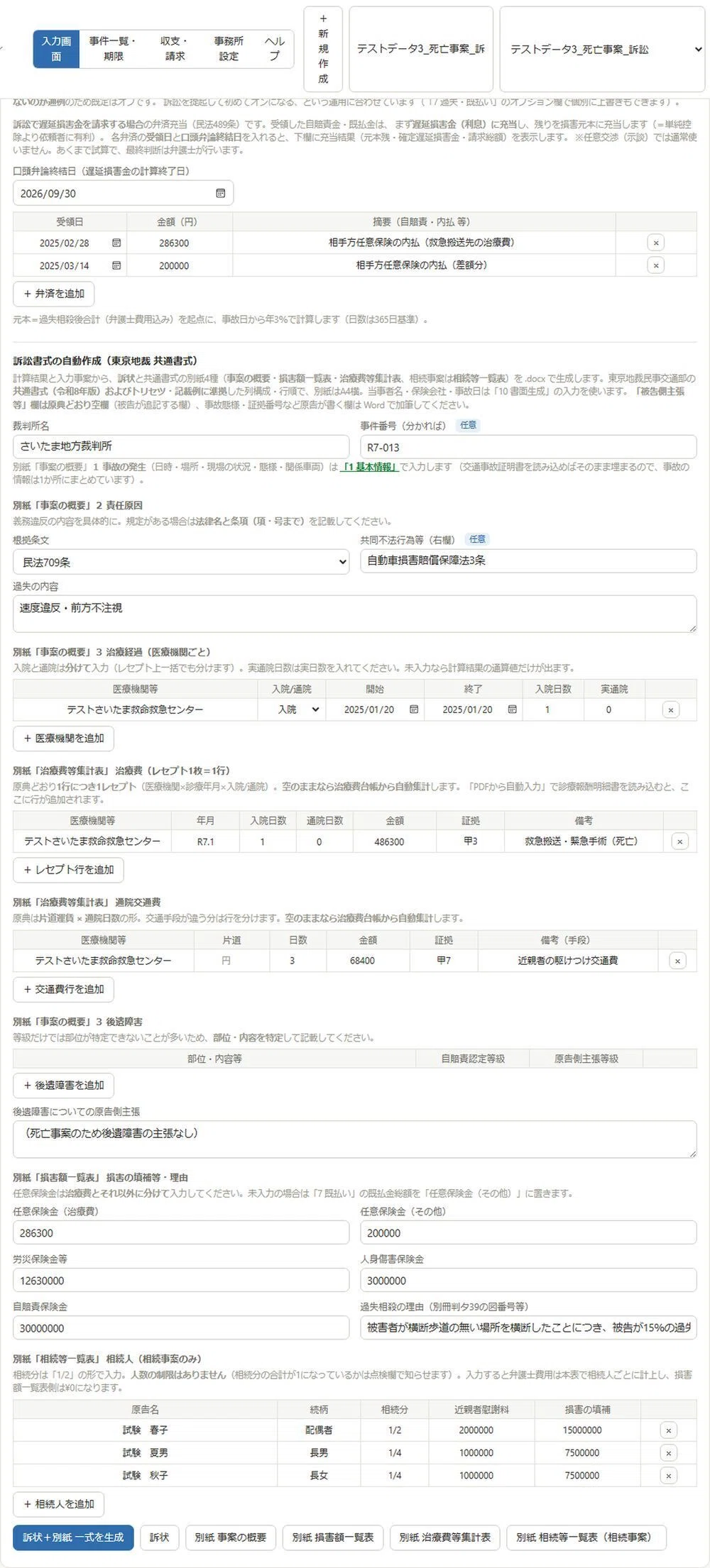This screenshot has width=710, height=1568.
Task: Click + 交通費行を追加 button
Action: [x=64, y=989]
